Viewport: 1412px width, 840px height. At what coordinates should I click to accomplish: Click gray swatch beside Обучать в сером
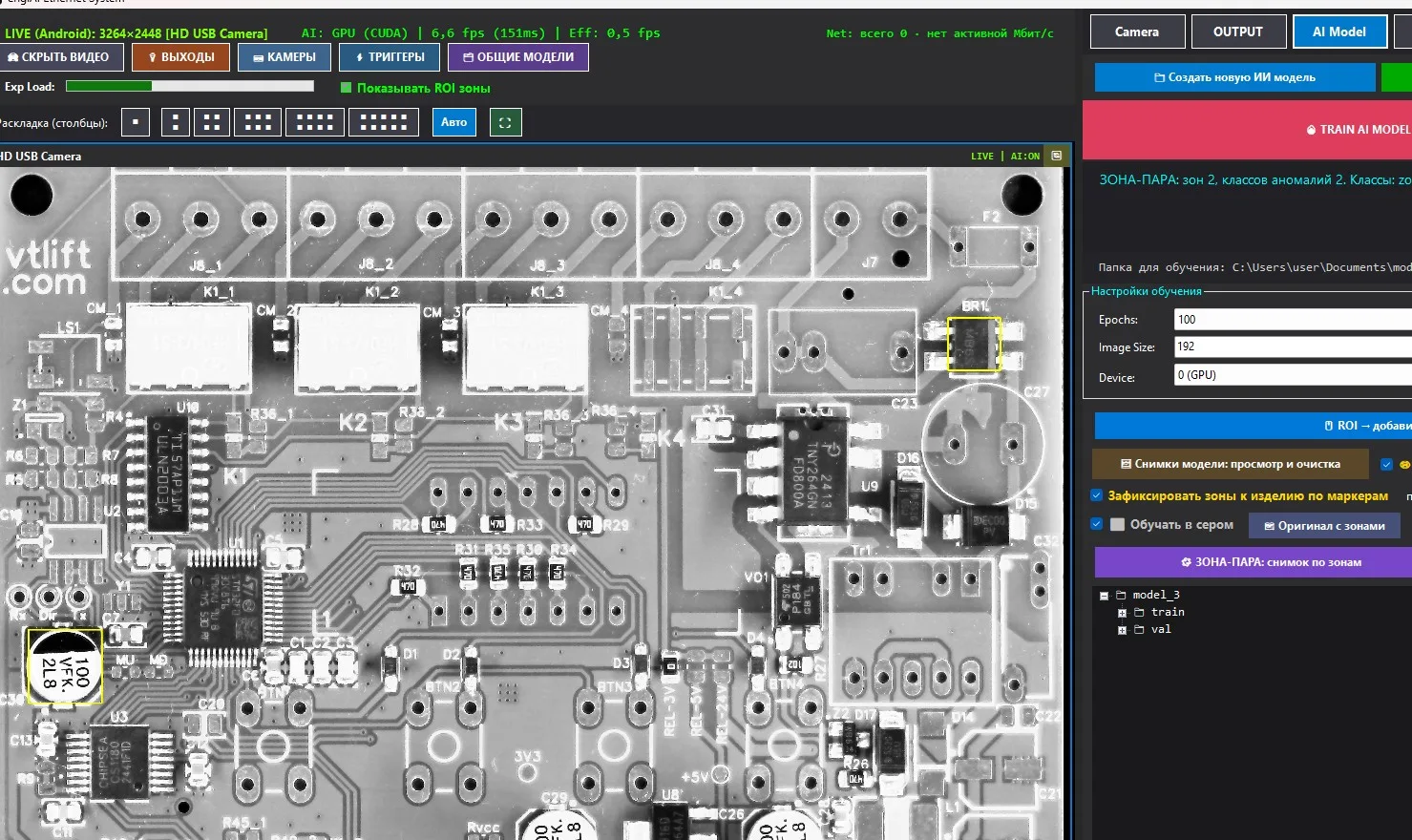tap(1117, 525)
